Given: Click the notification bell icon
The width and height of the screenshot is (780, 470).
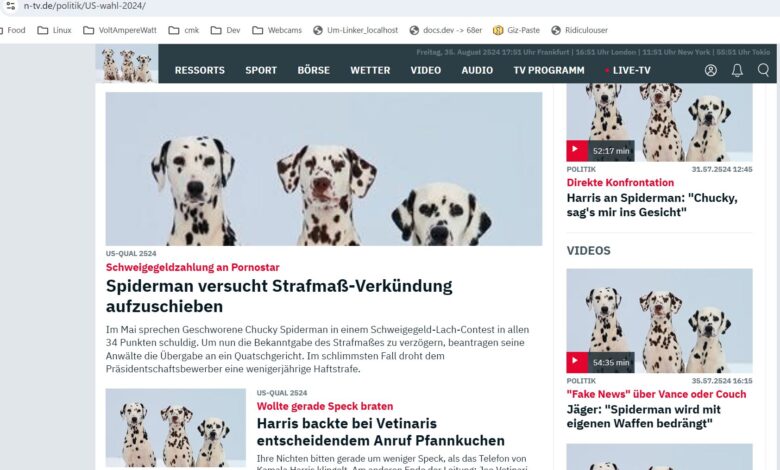Looking at the screenshot, I should pos(737,70).
